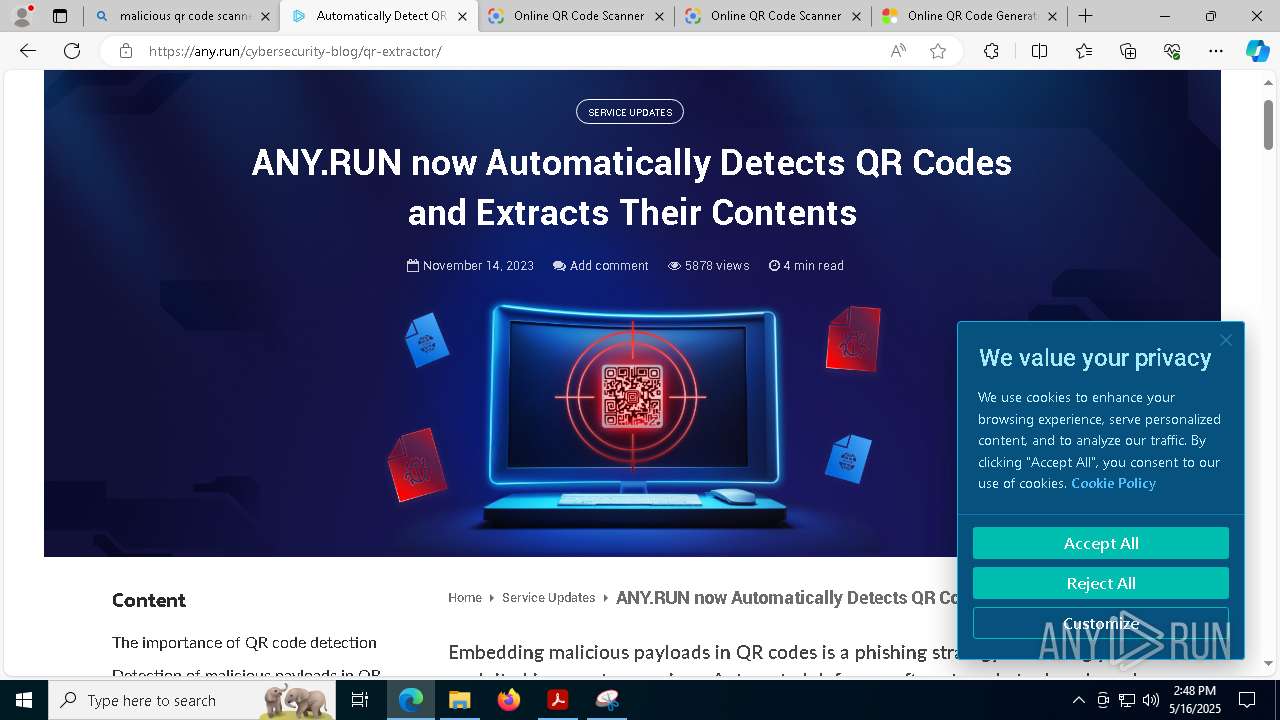Open the Windows Start menu
Image resolution: width=1280 pixels, height=720 pixels.
[23, 700]
